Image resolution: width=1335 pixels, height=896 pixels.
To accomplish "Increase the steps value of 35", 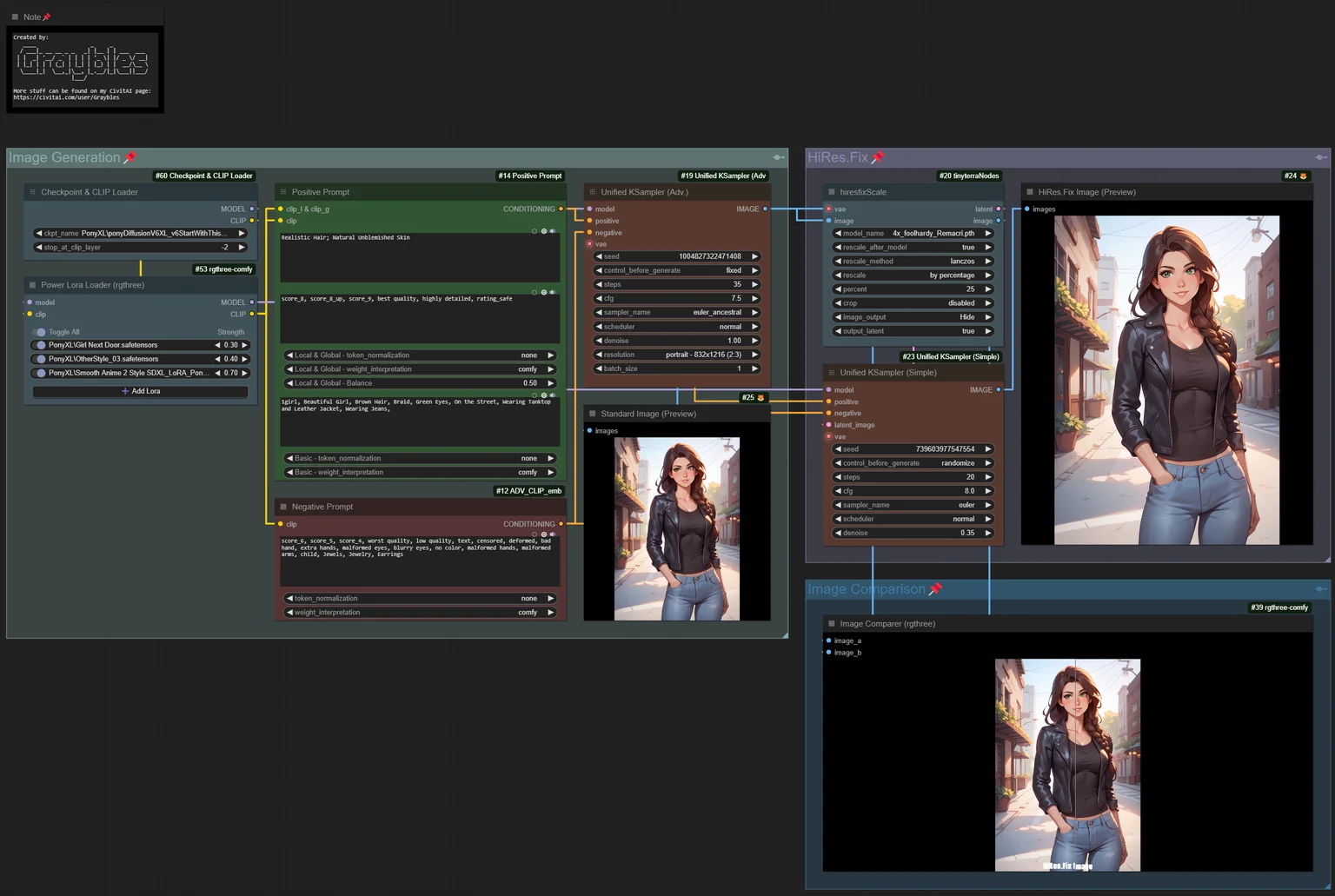I will tap(755, 285).
